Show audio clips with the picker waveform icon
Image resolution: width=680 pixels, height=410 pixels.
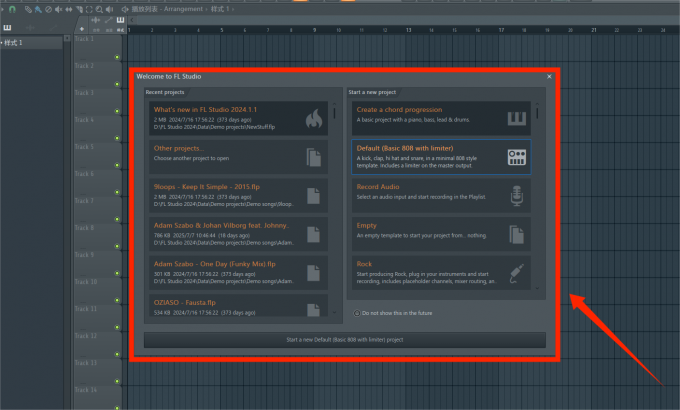pos(30,28)
